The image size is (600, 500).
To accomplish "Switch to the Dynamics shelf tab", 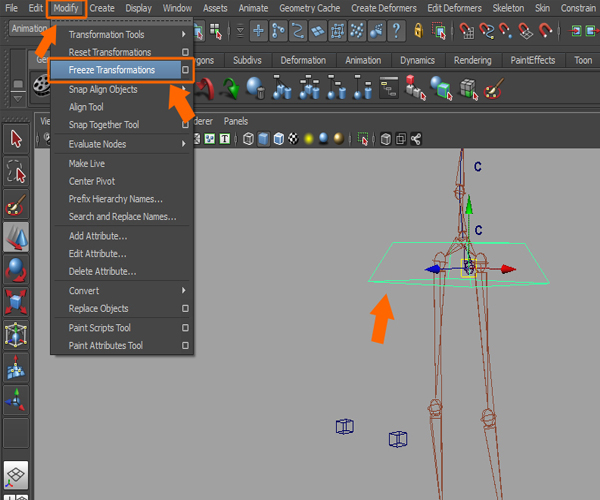I will (x=417, y=60).
